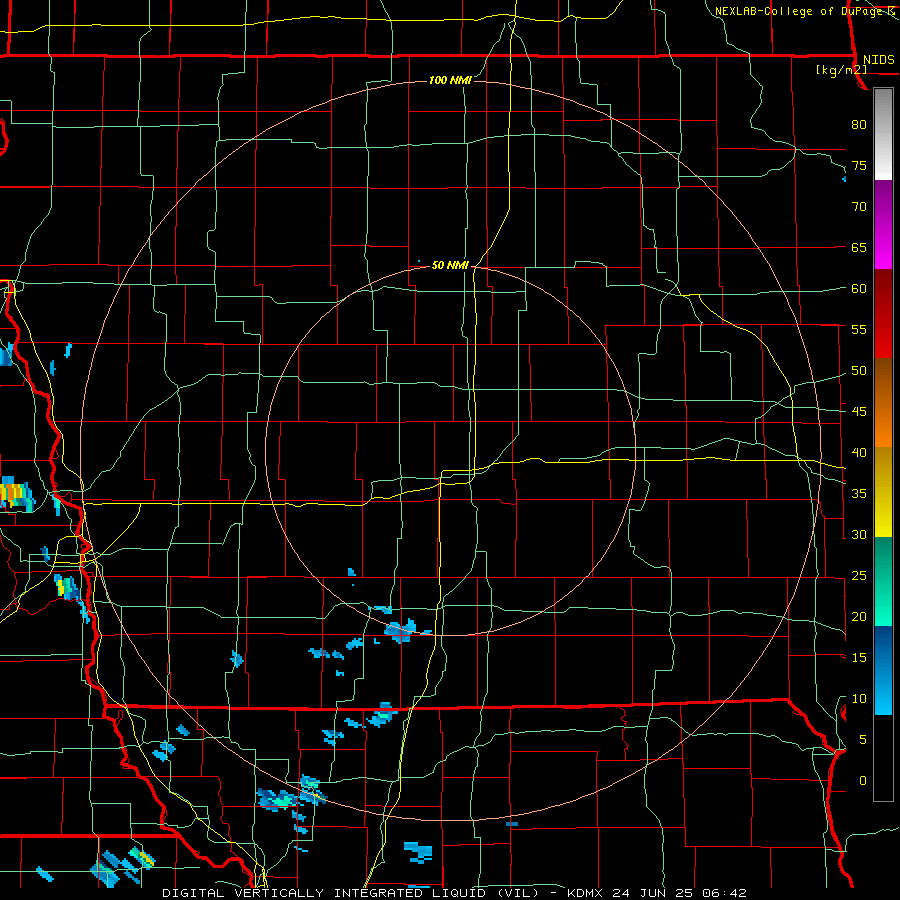
Task: Click the scale value 10
Action: point(859,699)
